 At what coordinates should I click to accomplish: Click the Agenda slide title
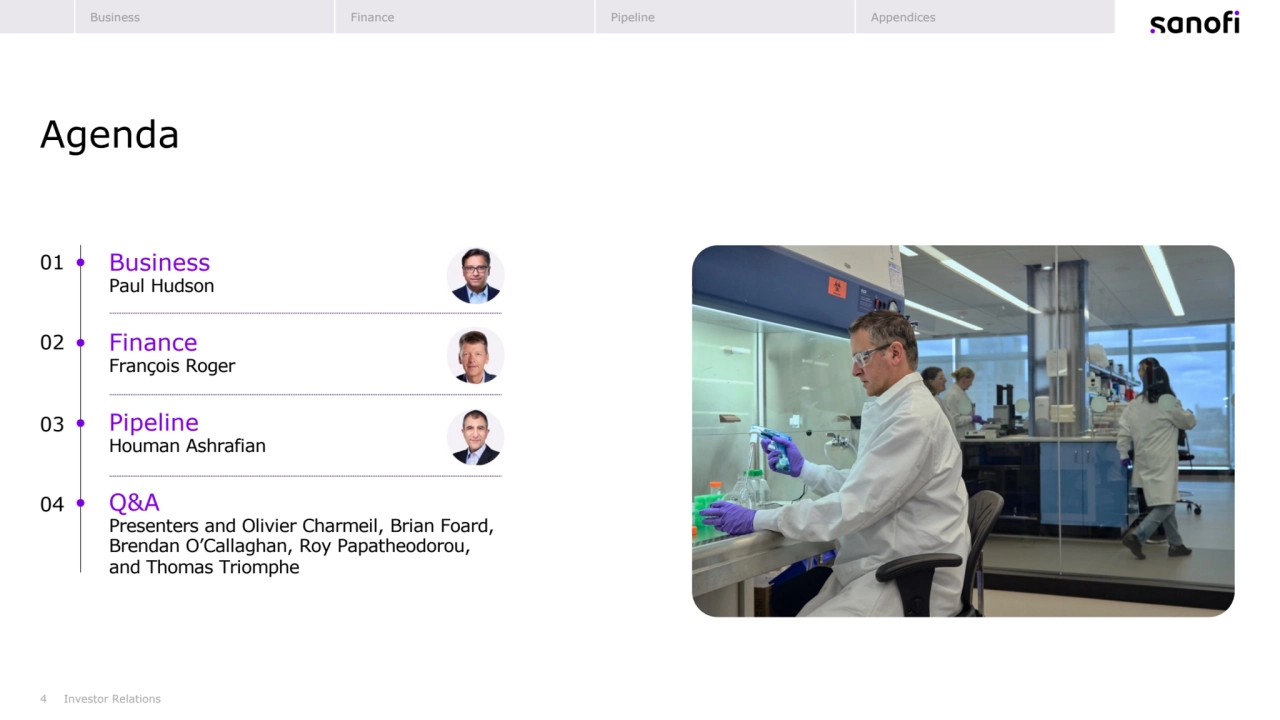(x=109, y=135)
